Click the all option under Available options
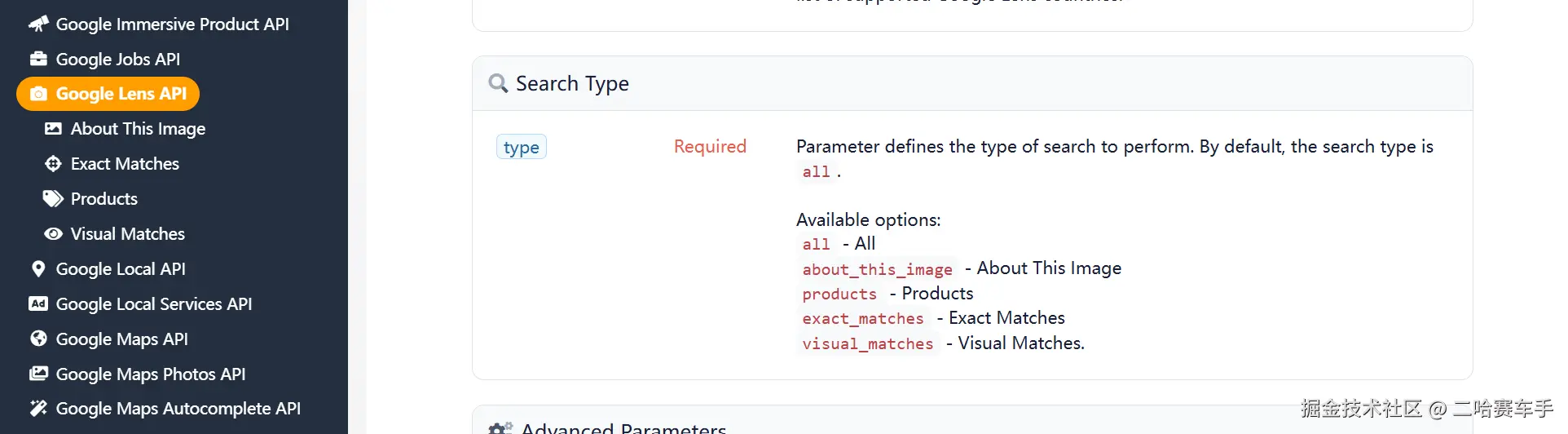The width and height of the screenshot is (1568, 434). (816, 245)
